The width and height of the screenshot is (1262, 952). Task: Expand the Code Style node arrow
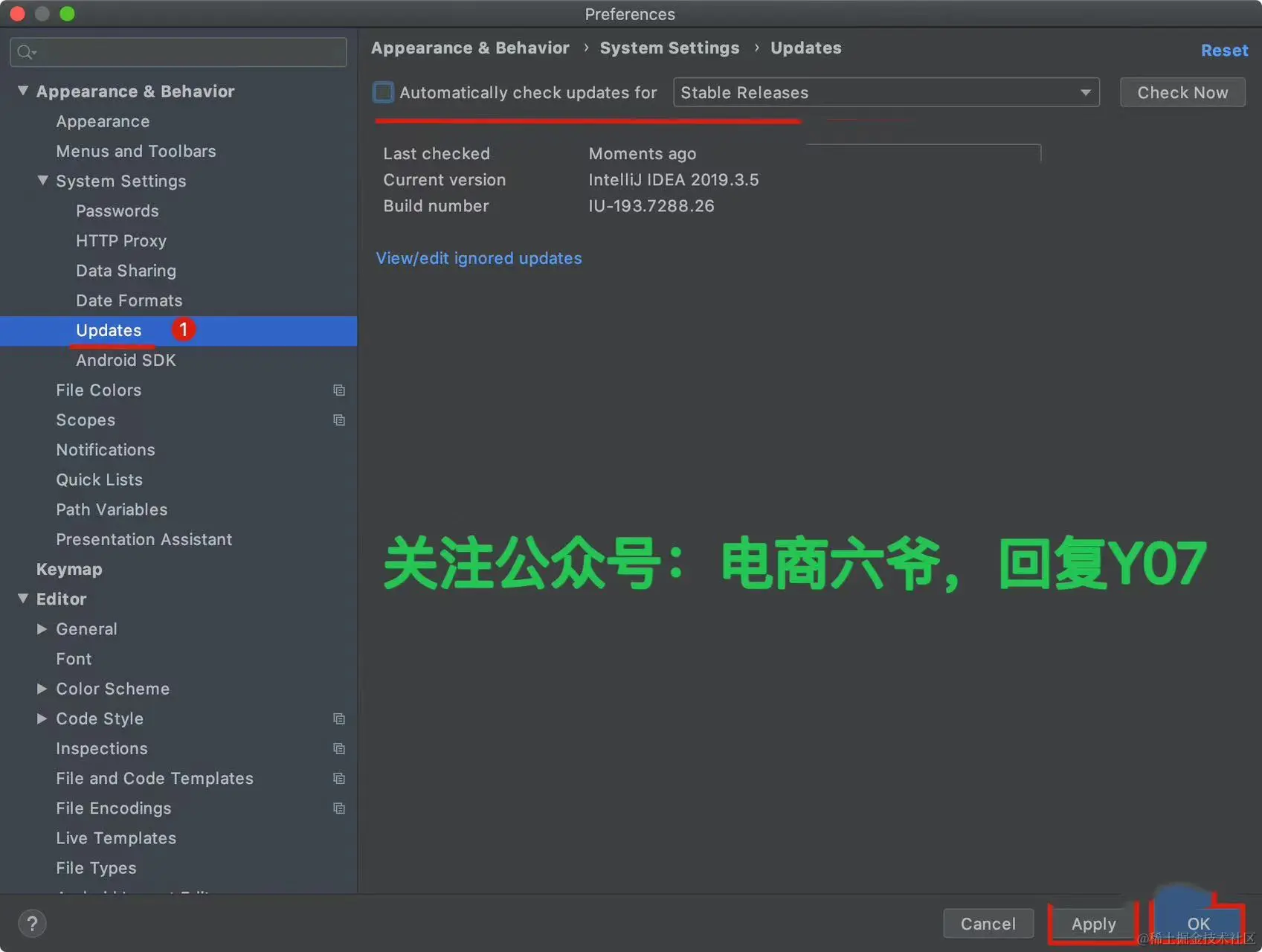pos(42,718)
